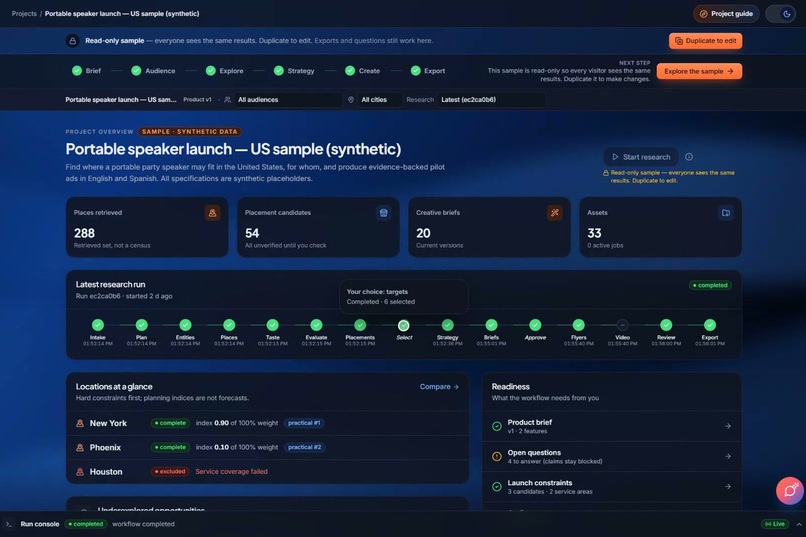Screen dimensions: 806x537
Task: Select the Strategy step marker in timeline
Action: (447, 325)
